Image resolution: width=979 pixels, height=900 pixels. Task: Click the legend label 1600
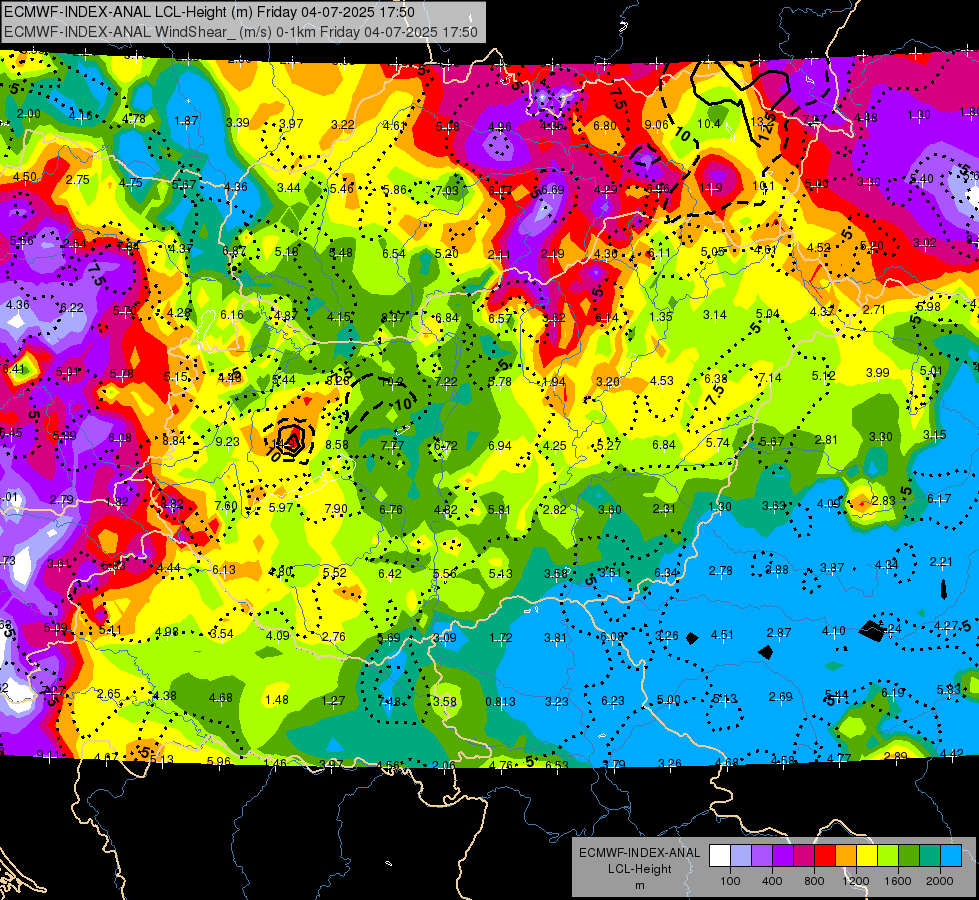coord(898,881)
